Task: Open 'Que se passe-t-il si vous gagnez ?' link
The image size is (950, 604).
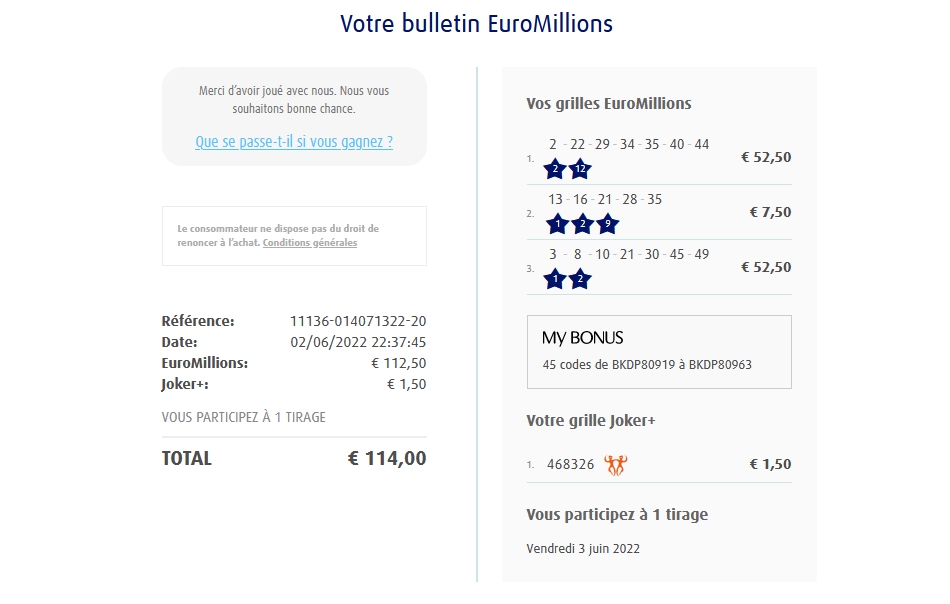Action: 294,142
